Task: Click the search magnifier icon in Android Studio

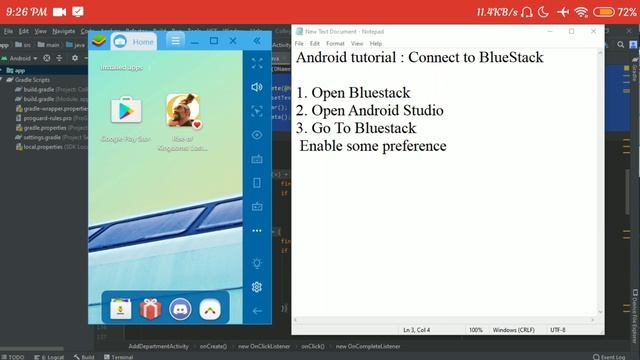Action: coord(620,44)
